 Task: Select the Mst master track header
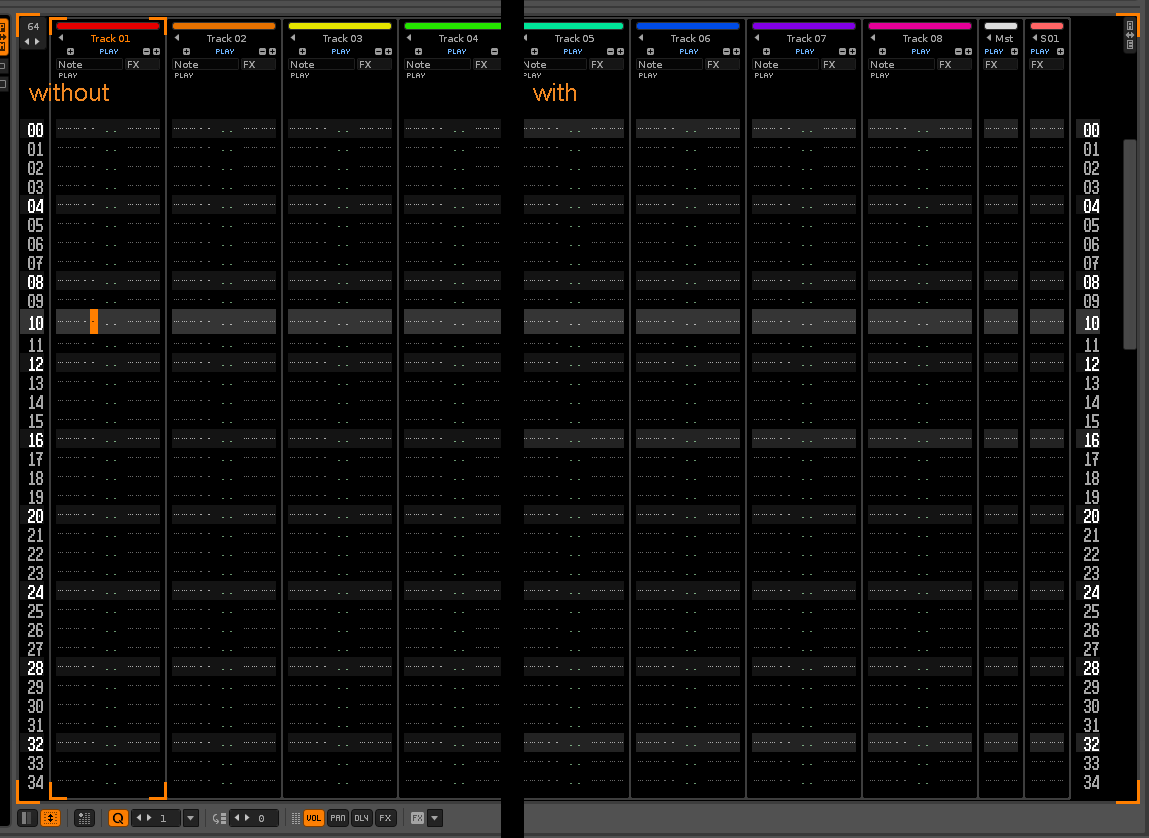(1004, 39)
